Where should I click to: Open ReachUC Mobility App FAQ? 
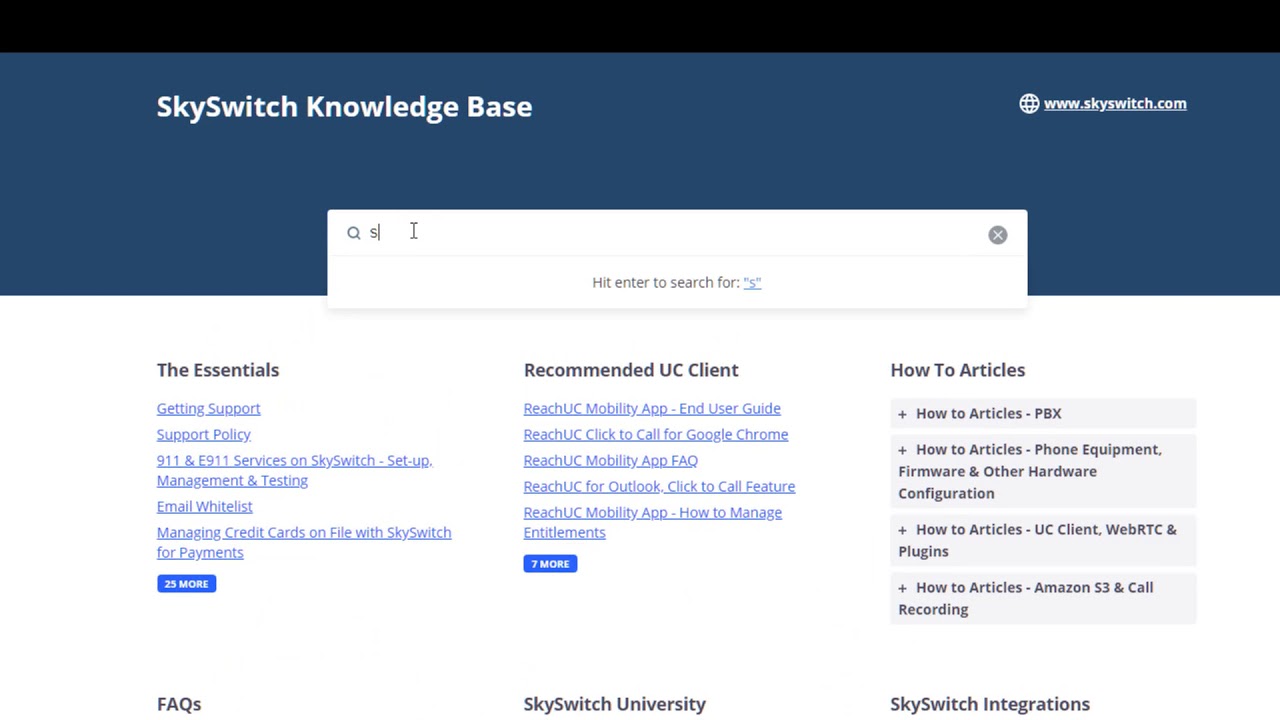tap(611, 460)
